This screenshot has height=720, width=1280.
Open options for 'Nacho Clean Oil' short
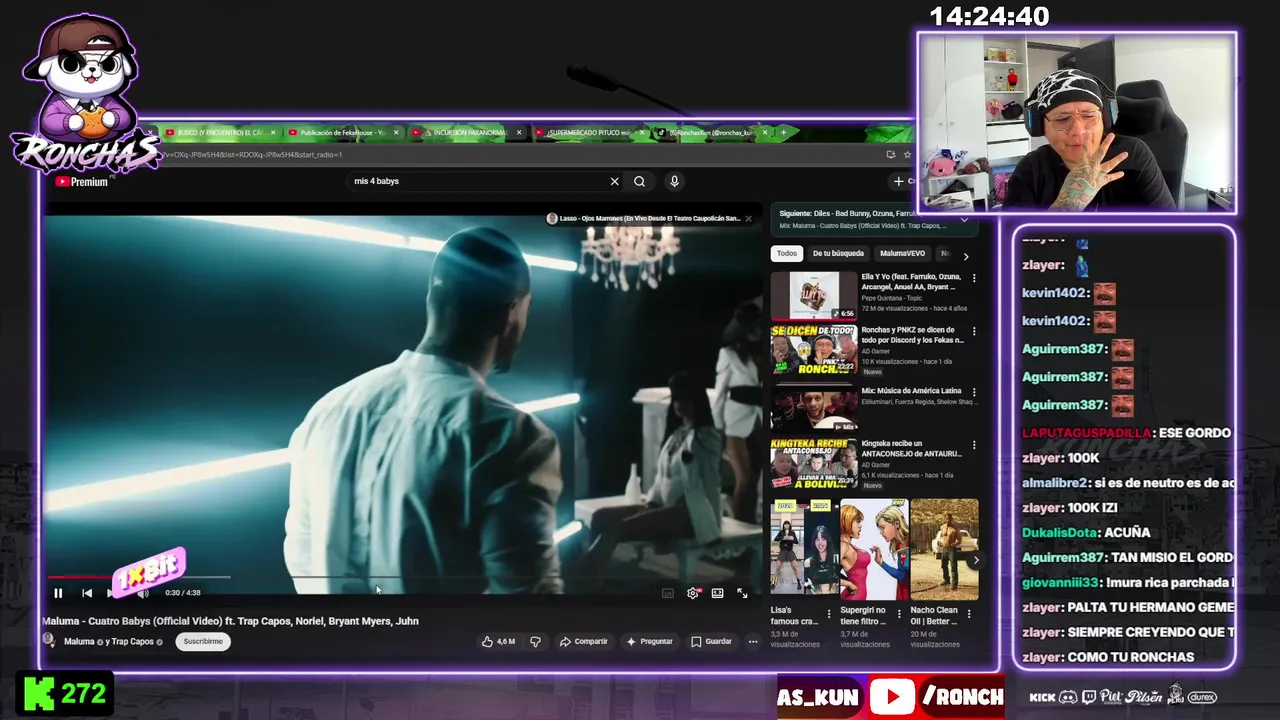coord(969,613)
